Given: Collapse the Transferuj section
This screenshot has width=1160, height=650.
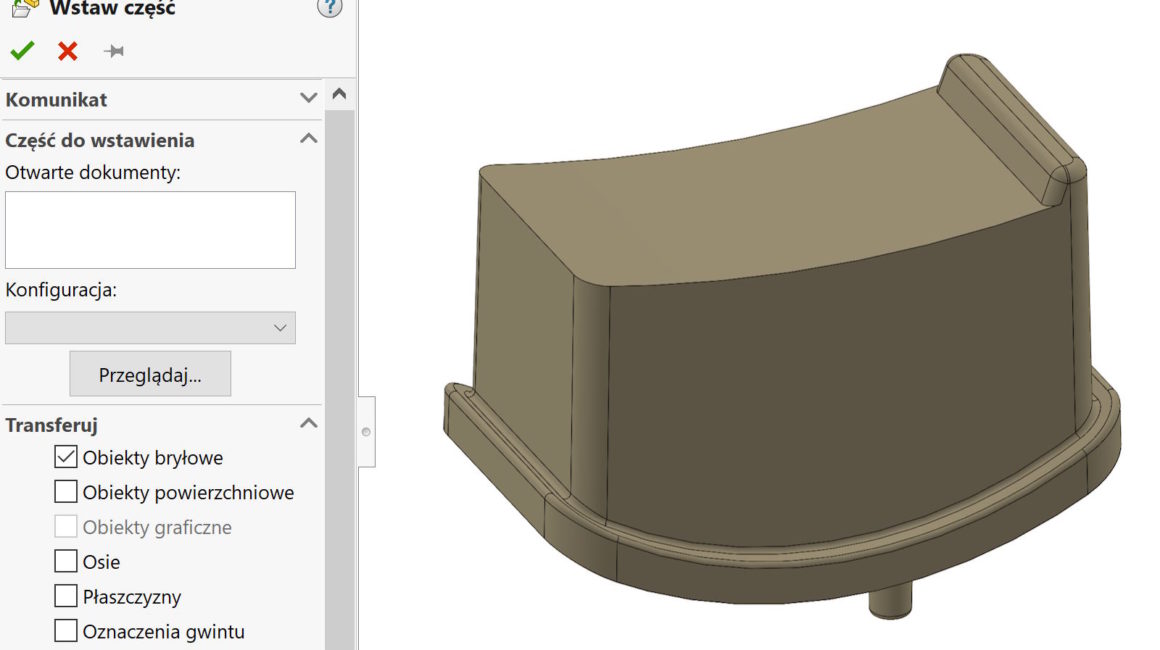Looking at the screenshot, I should [309, 424].
